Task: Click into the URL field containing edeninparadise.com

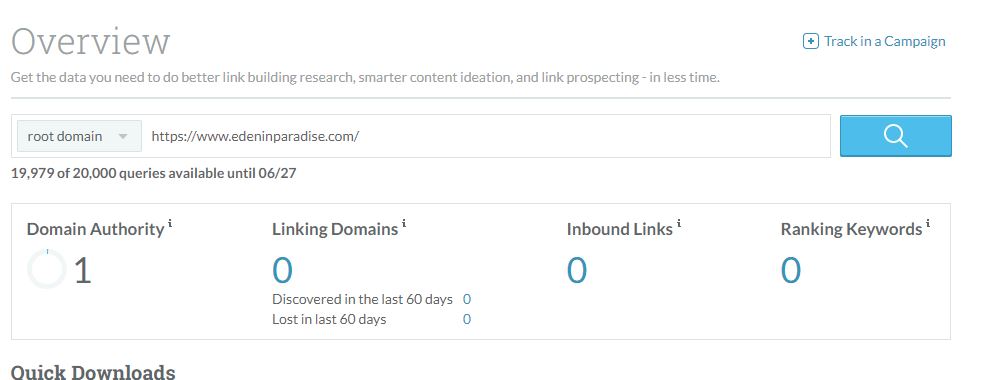Action: tap(486, 136)
